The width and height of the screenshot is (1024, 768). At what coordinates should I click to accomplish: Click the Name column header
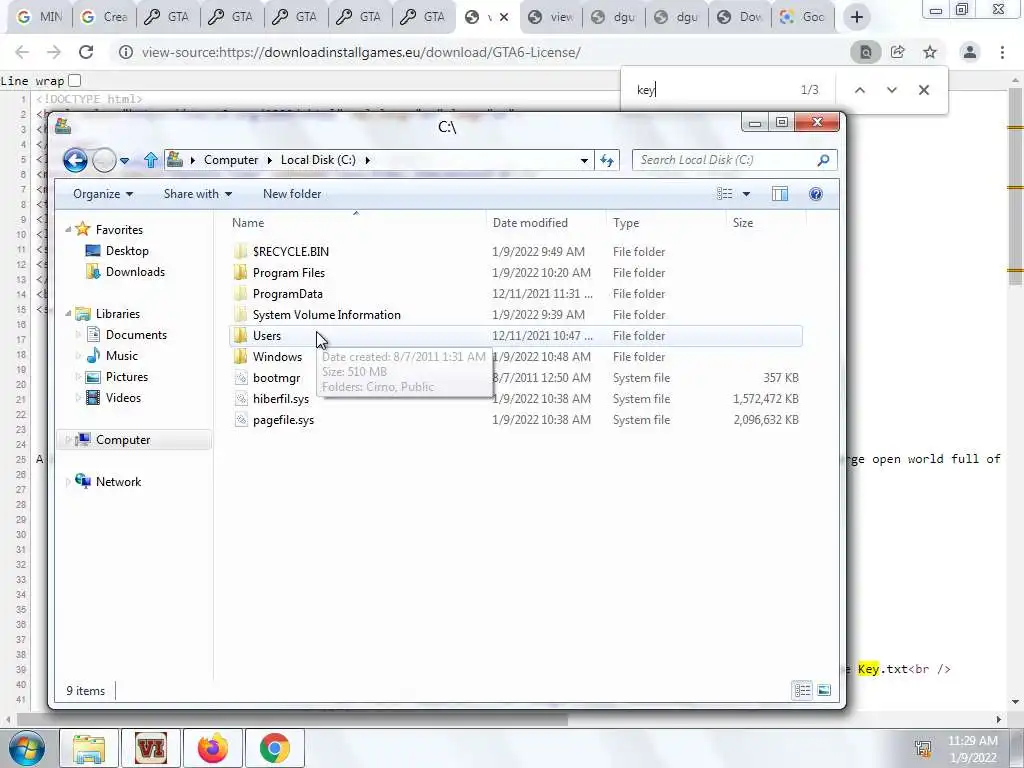point(356,223)
